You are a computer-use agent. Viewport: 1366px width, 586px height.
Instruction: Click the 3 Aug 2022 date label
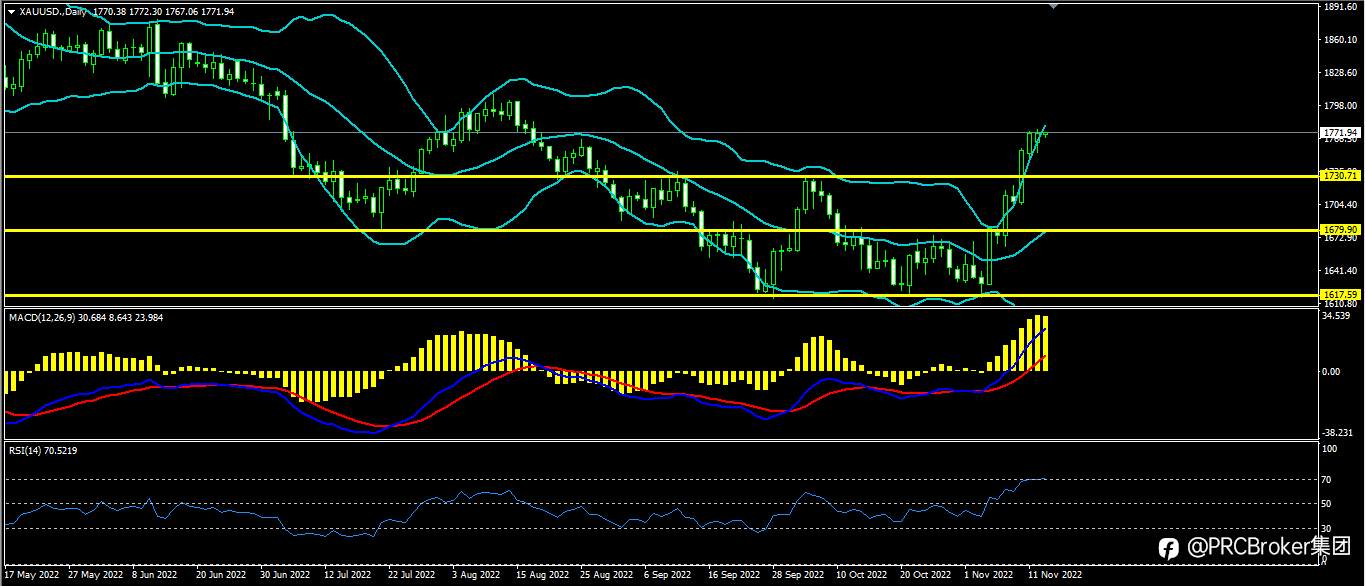476,575
